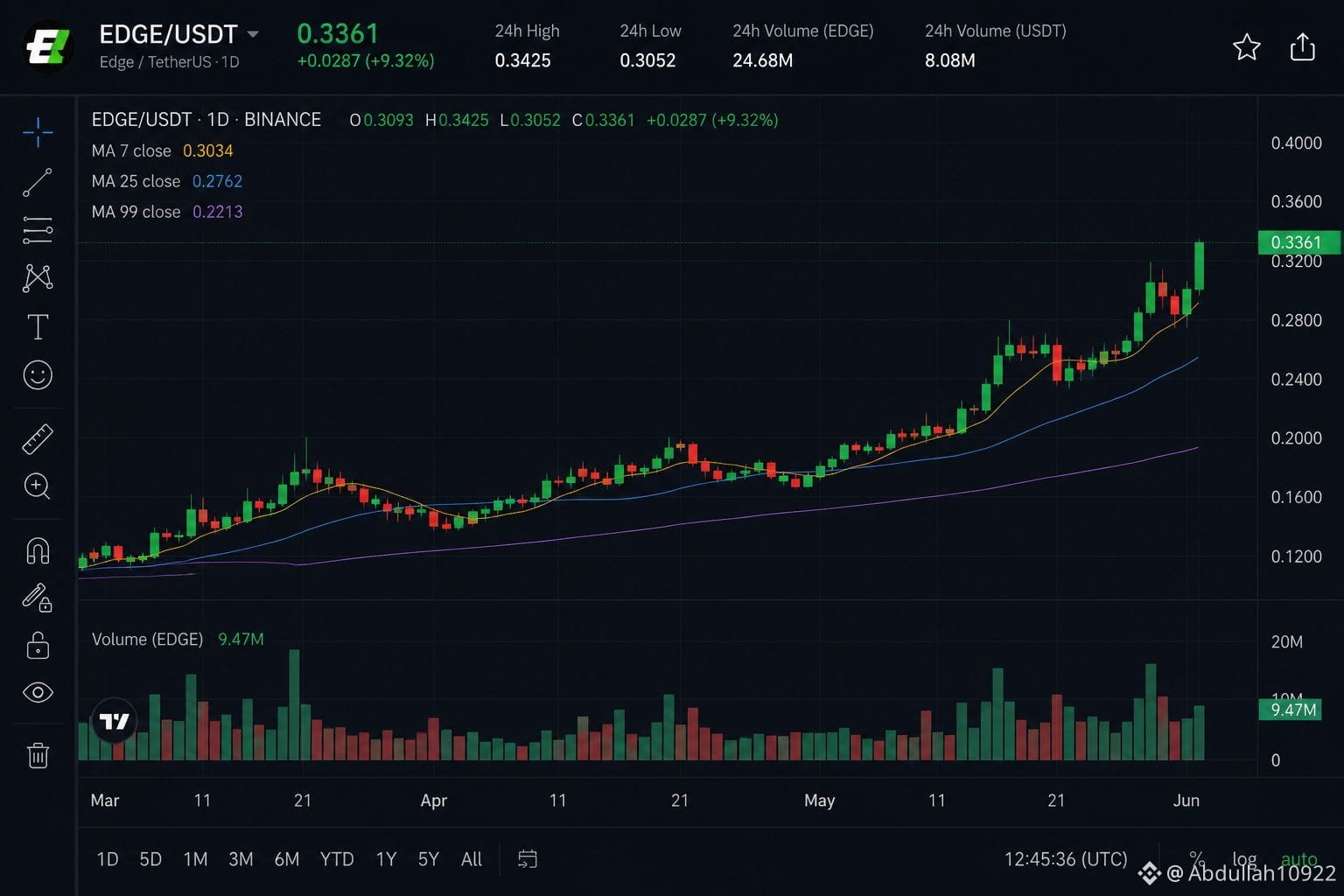This screenshot has height=896, width=1344.
Task: Select the crosshair cursor tool
Action: (38, 133)
